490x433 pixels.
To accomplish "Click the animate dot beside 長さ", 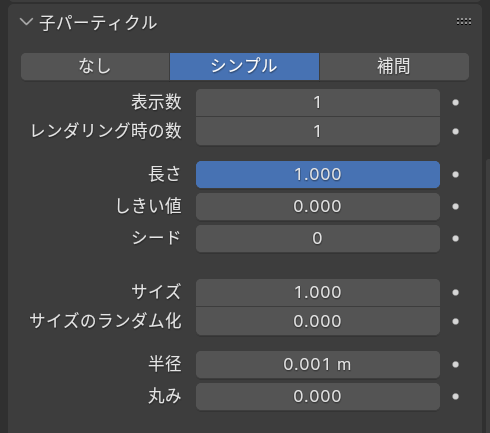I will [x=455, y=174].
